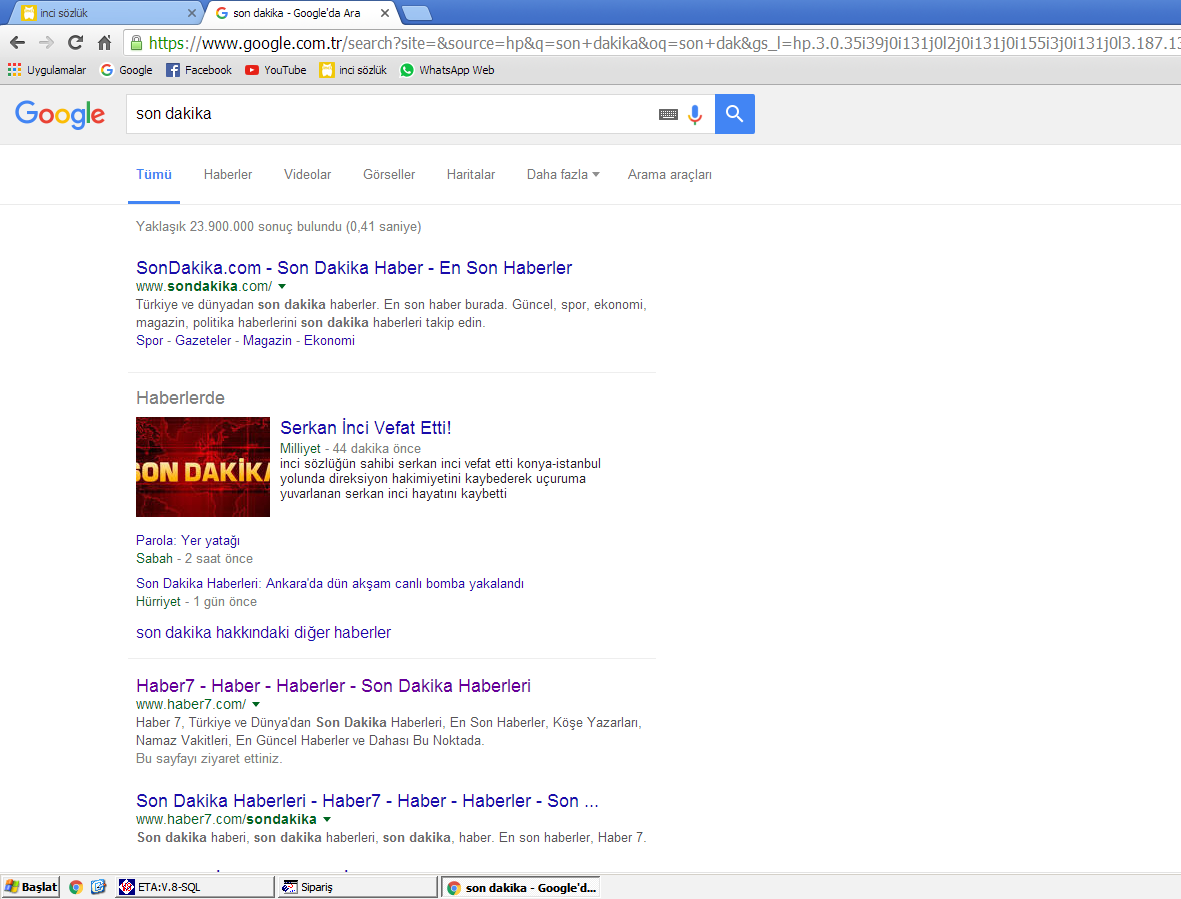Expand arrow next to www.sondakika.com
The image size is (1181, 899).
(282, 287)
